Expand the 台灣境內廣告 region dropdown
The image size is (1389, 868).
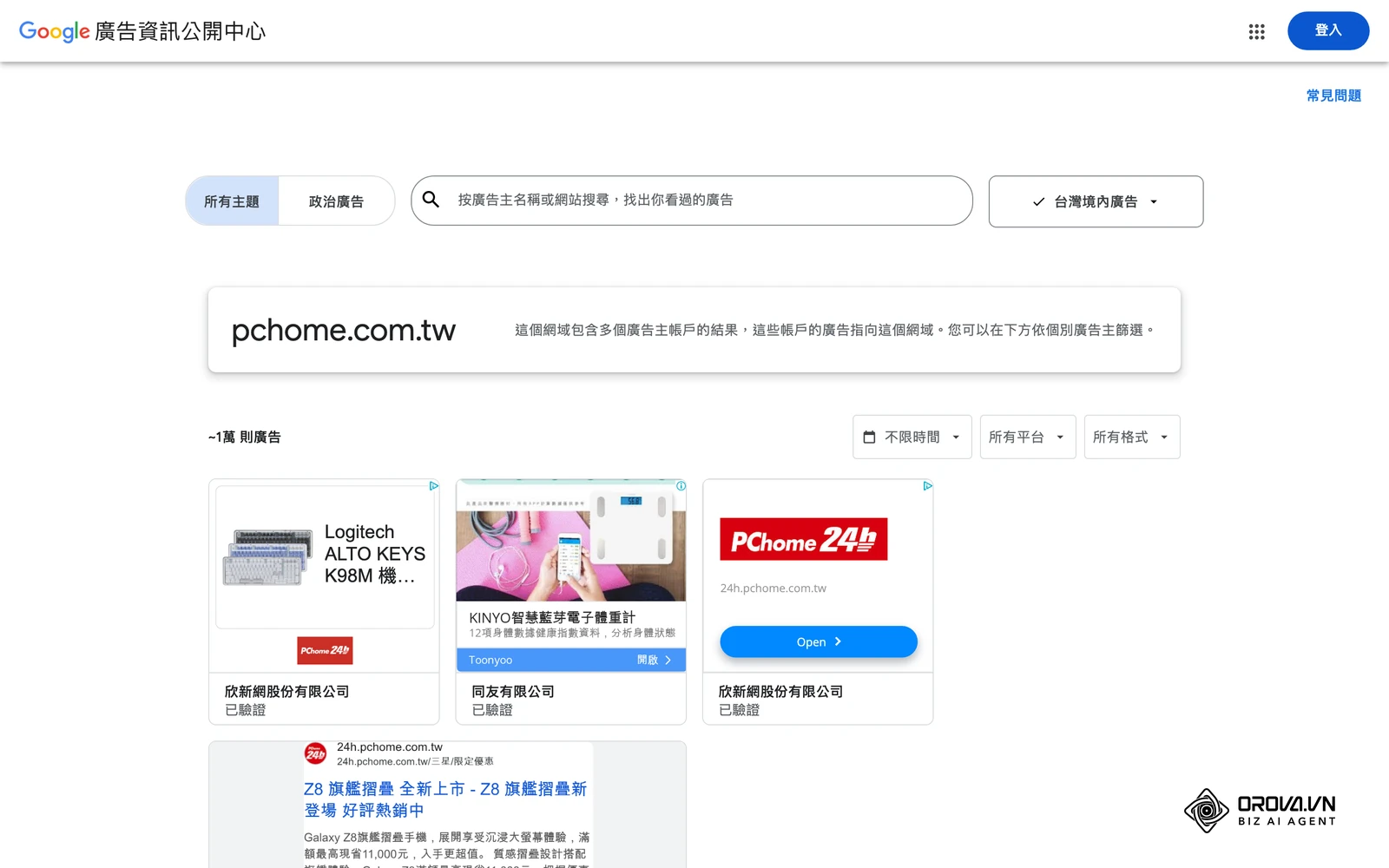[1096, 201]
